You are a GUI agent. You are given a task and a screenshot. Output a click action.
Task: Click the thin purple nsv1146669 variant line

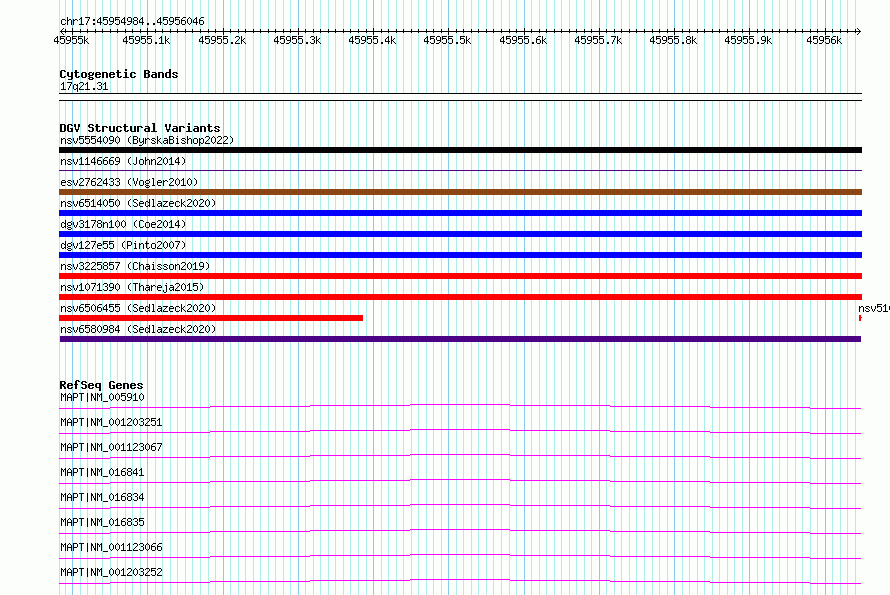pyautogui.click(x=460, y=170)
